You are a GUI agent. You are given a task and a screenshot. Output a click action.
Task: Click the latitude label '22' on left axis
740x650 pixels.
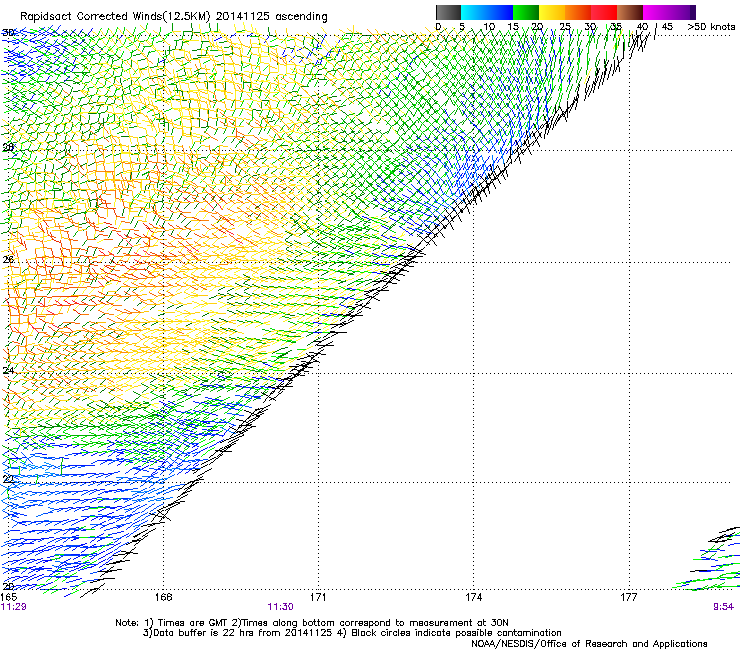coord(8,479)
